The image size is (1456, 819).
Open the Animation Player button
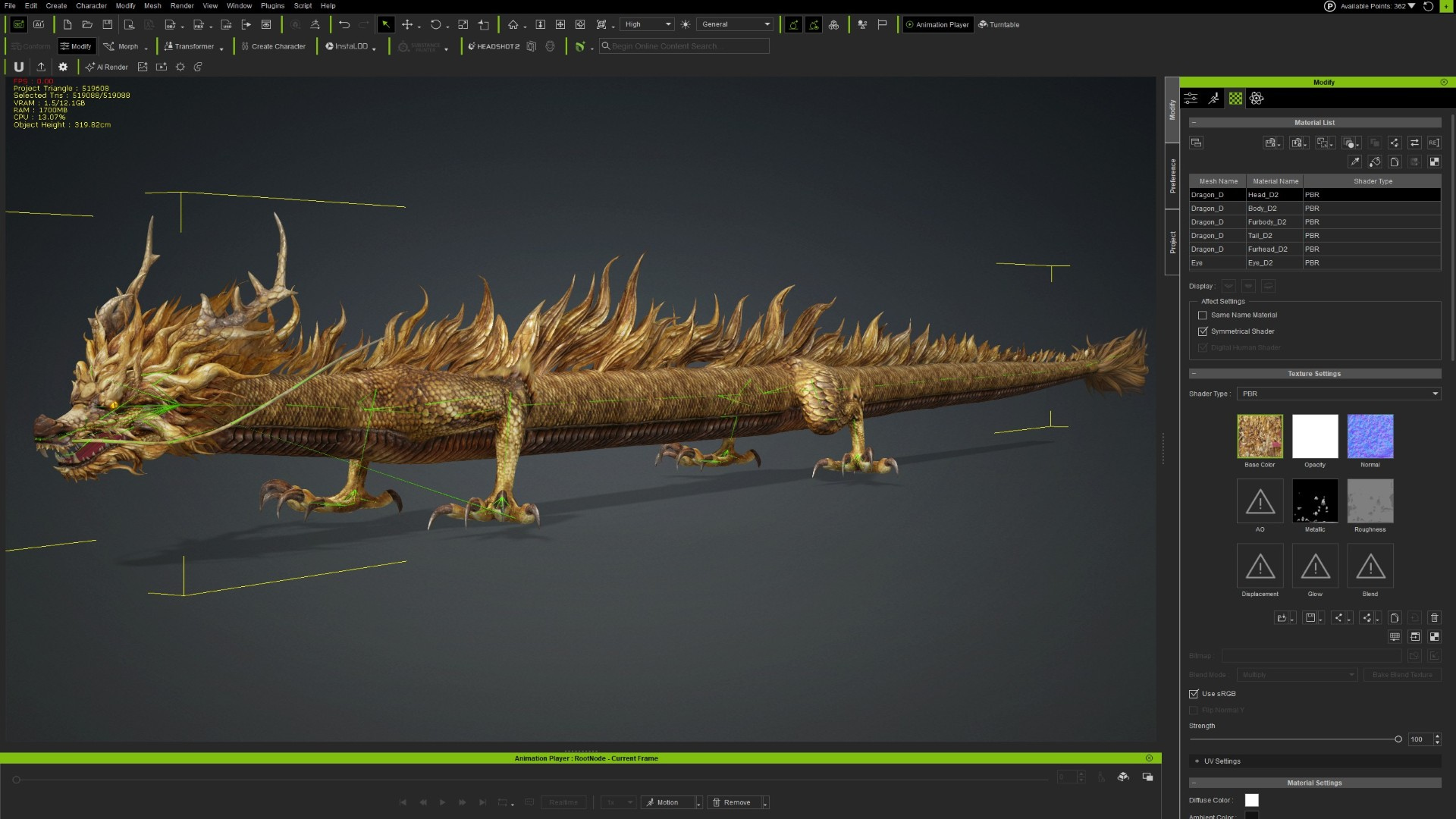(x=937, y=24)
